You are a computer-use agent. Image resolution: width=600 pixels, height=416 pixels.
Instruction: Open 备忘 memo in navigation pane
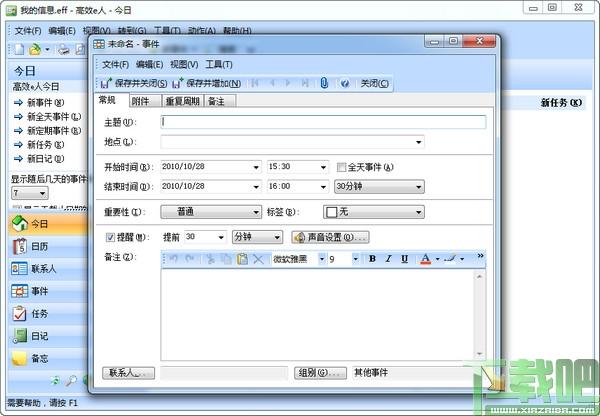pos(47,358)
